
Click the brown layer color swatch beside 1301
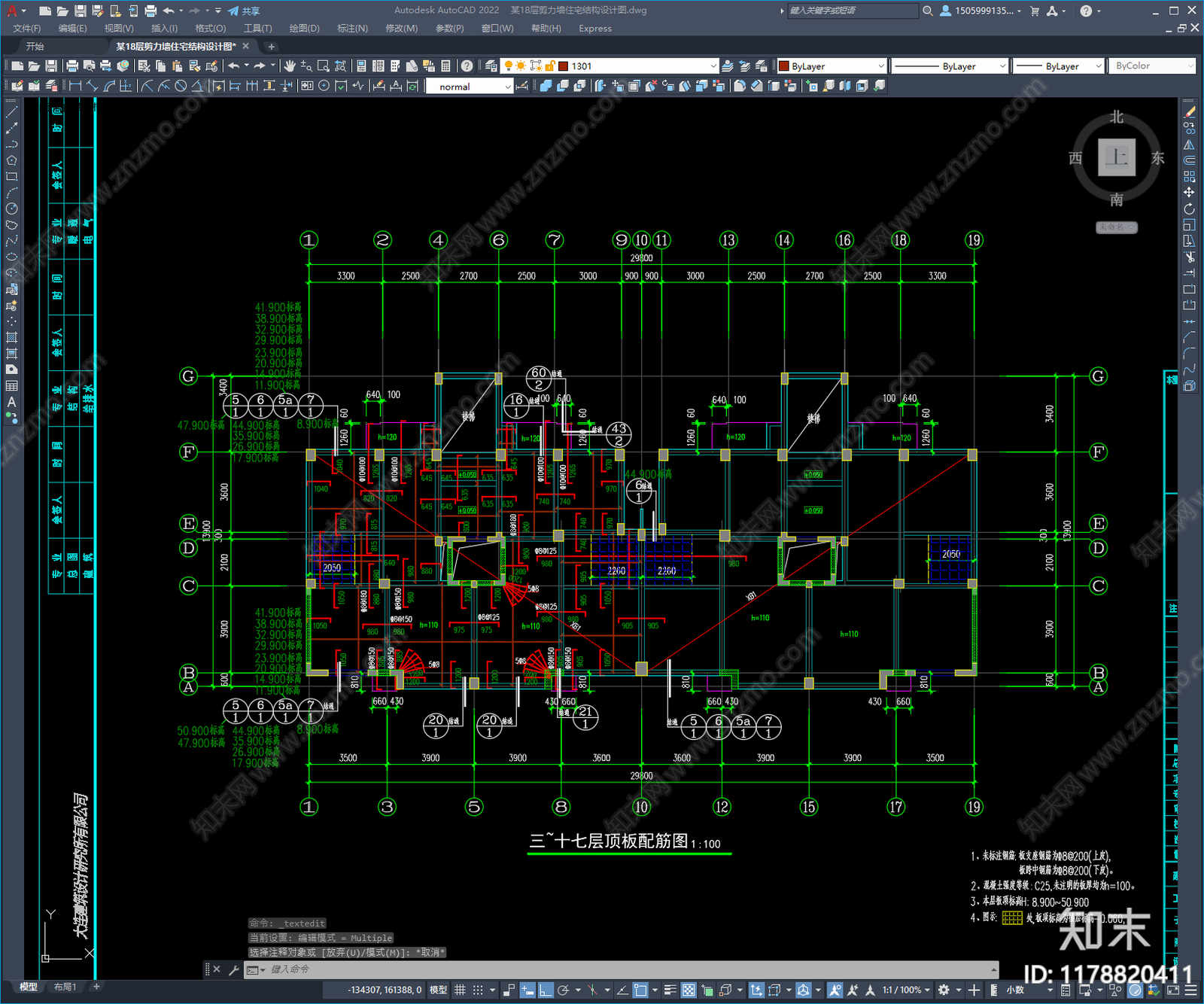point(563,66)
